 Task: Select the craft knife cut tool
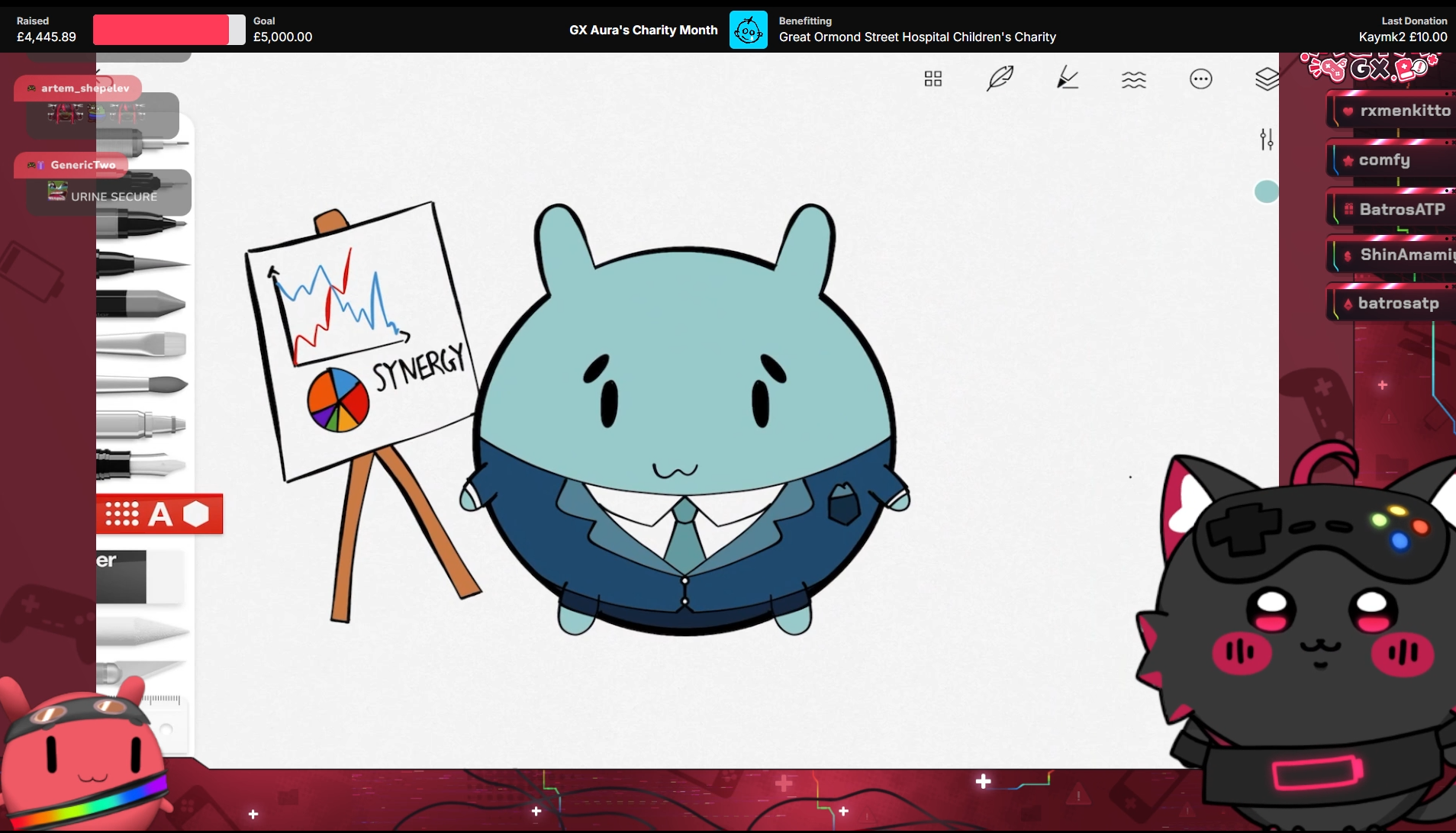(x=141, y=673)
